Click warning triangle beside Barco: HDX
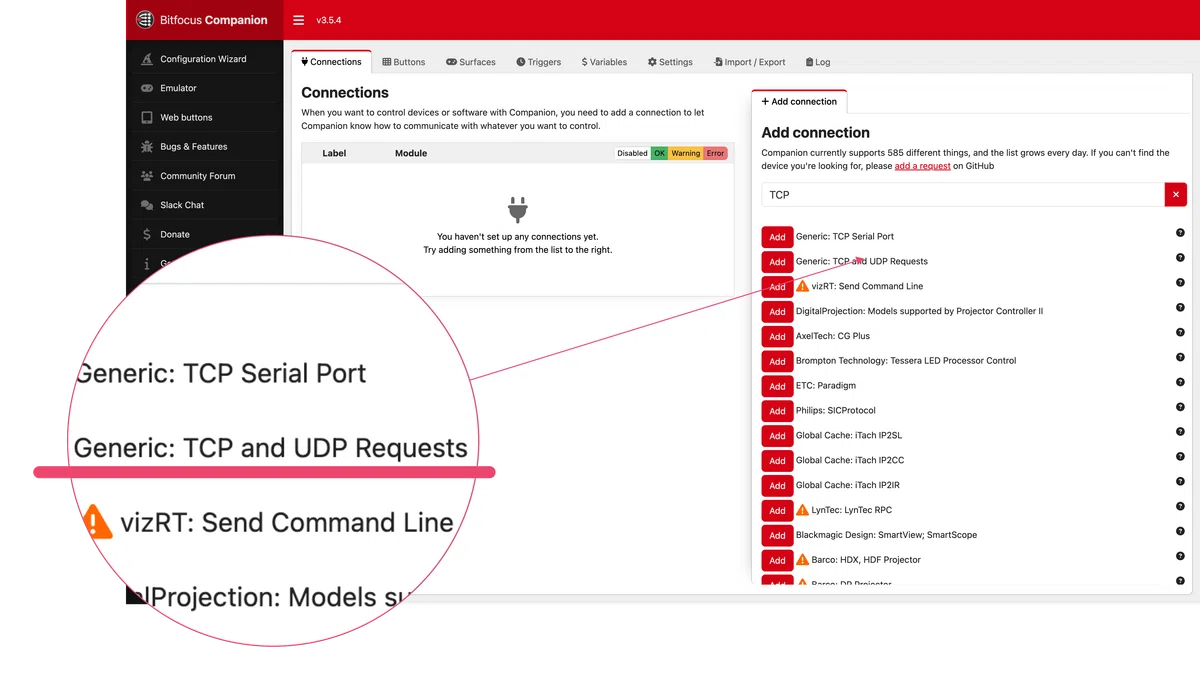Image resolution: width=1200 pixels, height=680 pixels. pos(802,559)
